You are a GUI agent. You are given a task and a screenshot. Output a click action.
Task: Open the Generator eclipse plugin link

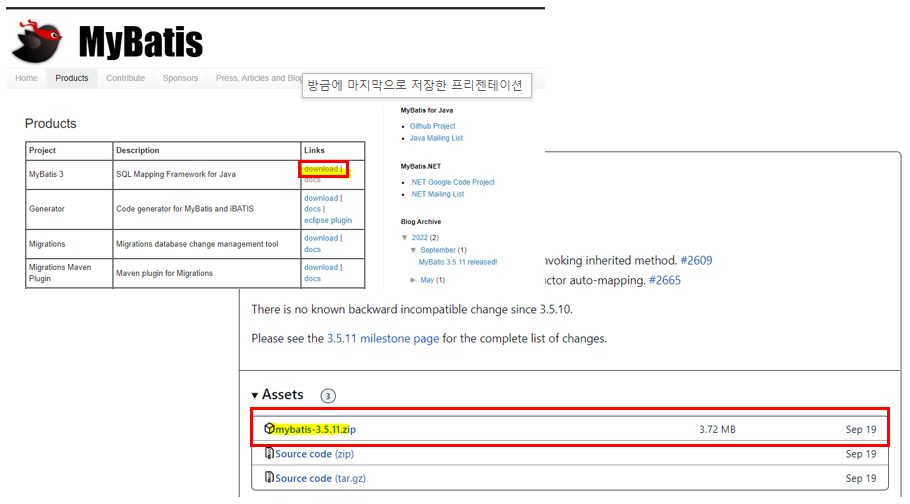328,221
